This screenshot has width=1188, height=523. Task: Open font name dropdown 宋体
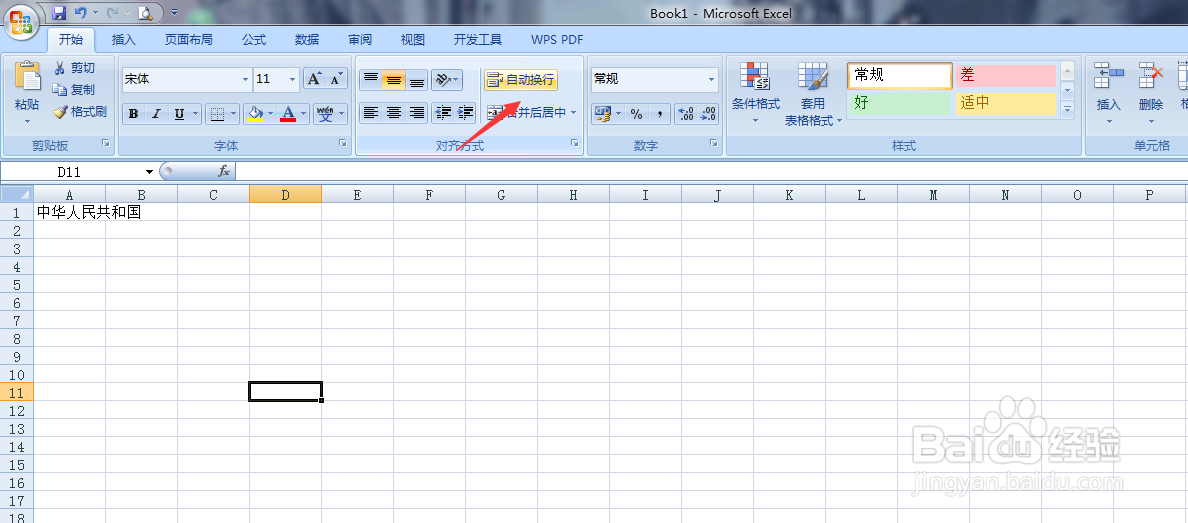pyautogui.click(x=245, y=79)
